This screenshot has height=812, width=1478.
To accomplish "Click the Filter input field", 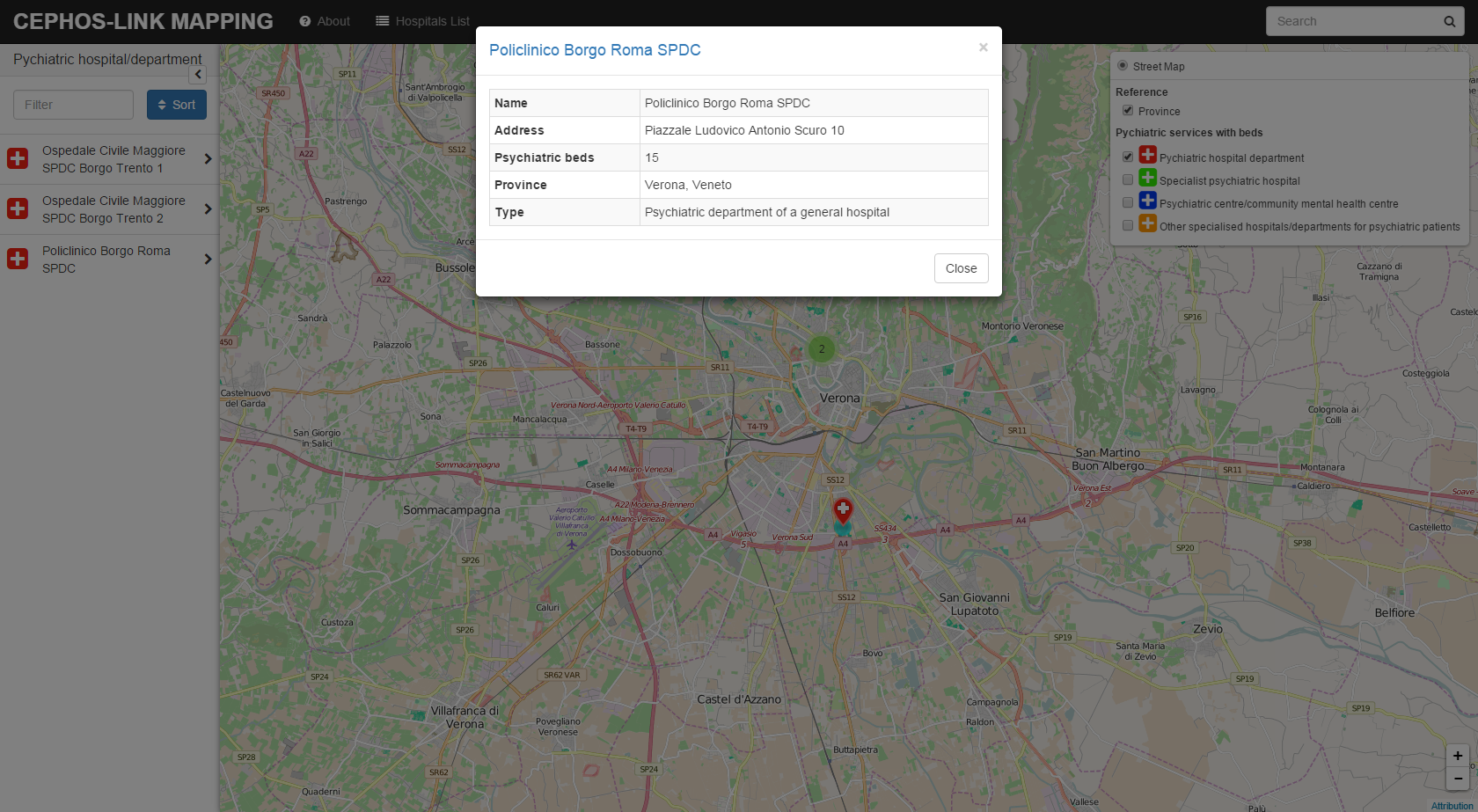I will pos(73,105).
